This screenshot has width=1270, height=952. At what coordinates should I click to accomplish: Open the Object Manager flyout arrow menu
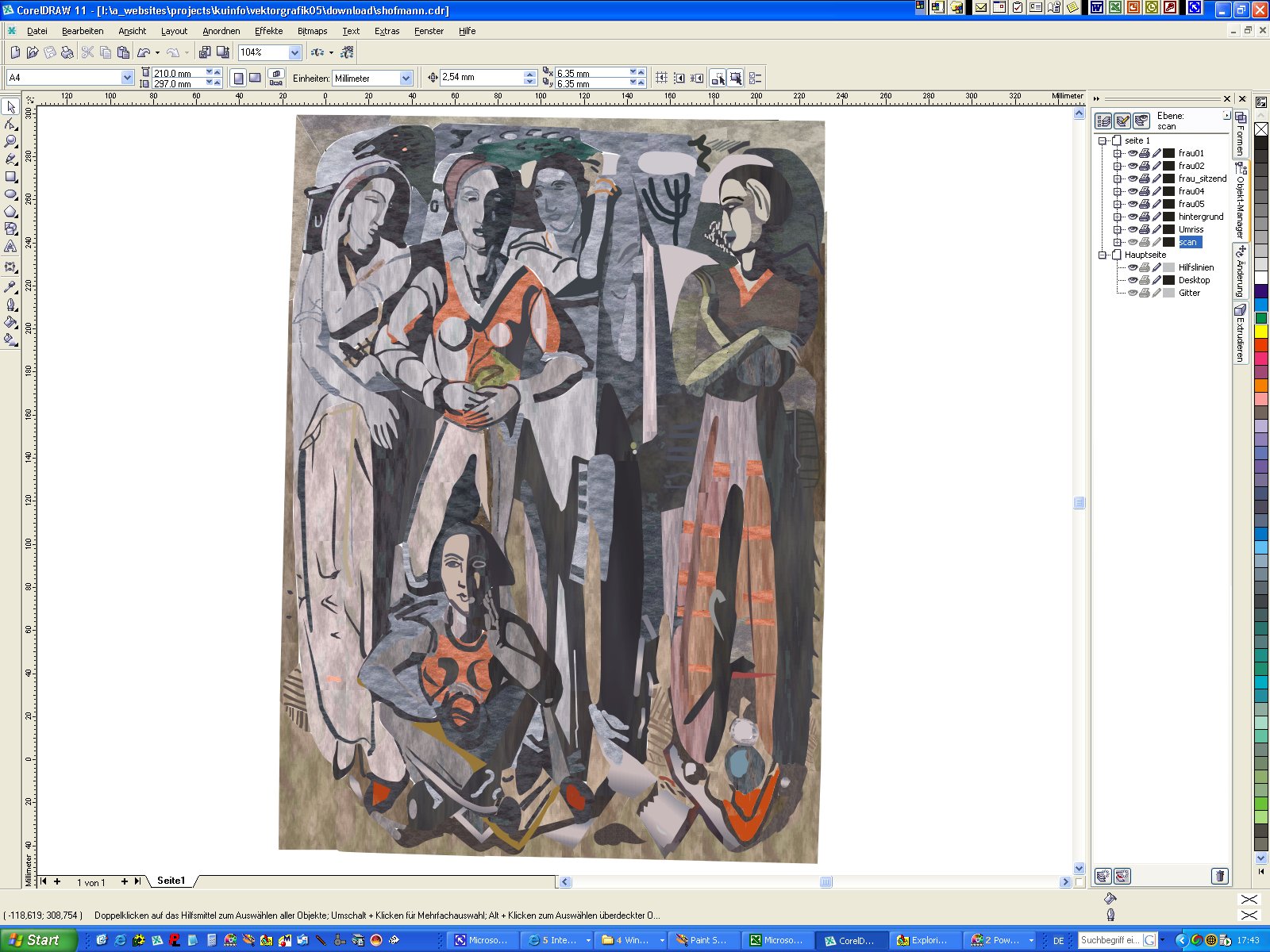coord(1226,115)
